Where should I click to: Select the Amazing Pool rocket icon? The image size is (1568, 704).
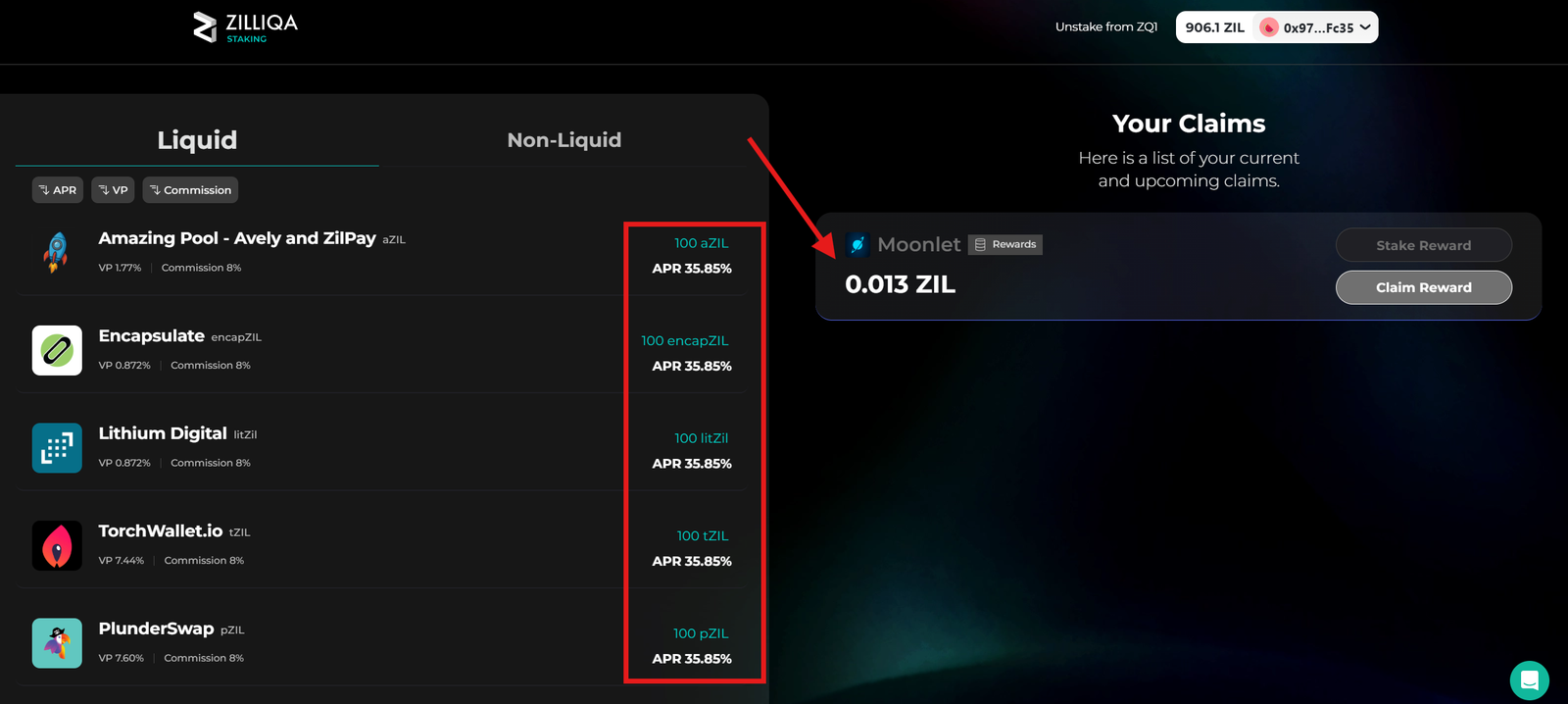tap(56, 252)
